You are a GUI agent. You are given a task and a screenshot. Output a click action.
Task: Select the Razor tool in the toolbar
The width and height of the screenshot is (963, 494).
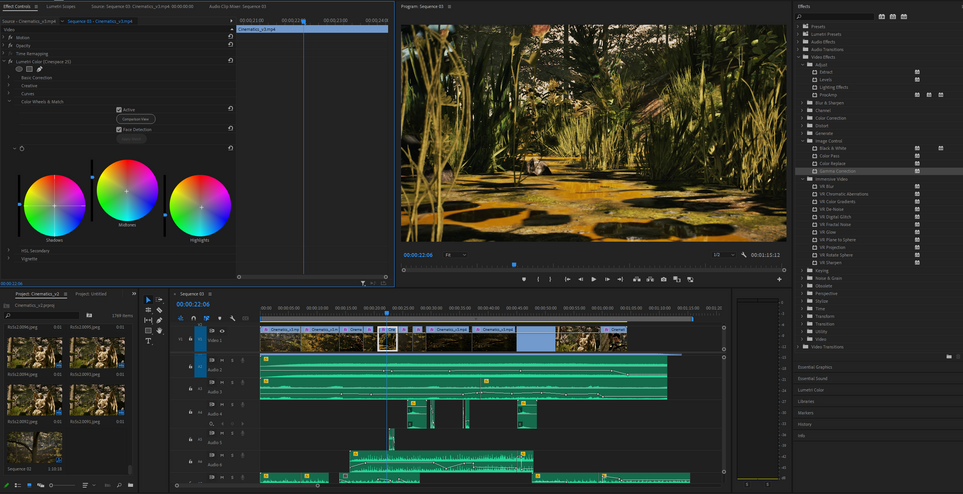click(159, 310)
